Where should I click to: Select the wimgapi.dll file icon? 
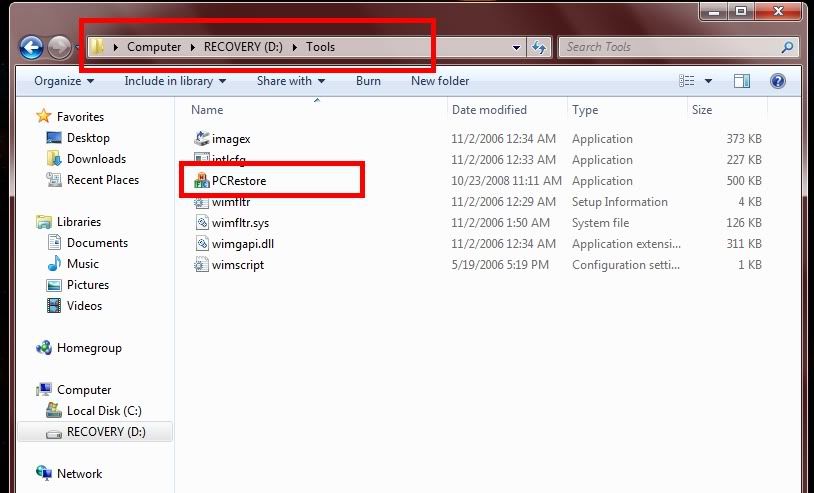201,243
